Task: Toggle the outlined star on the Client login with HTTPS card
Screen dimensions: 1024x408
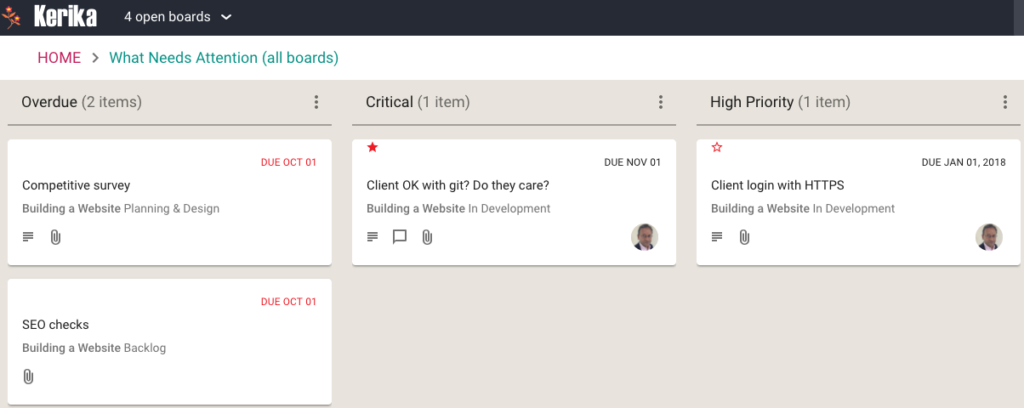Action: (x=716, y=148)
